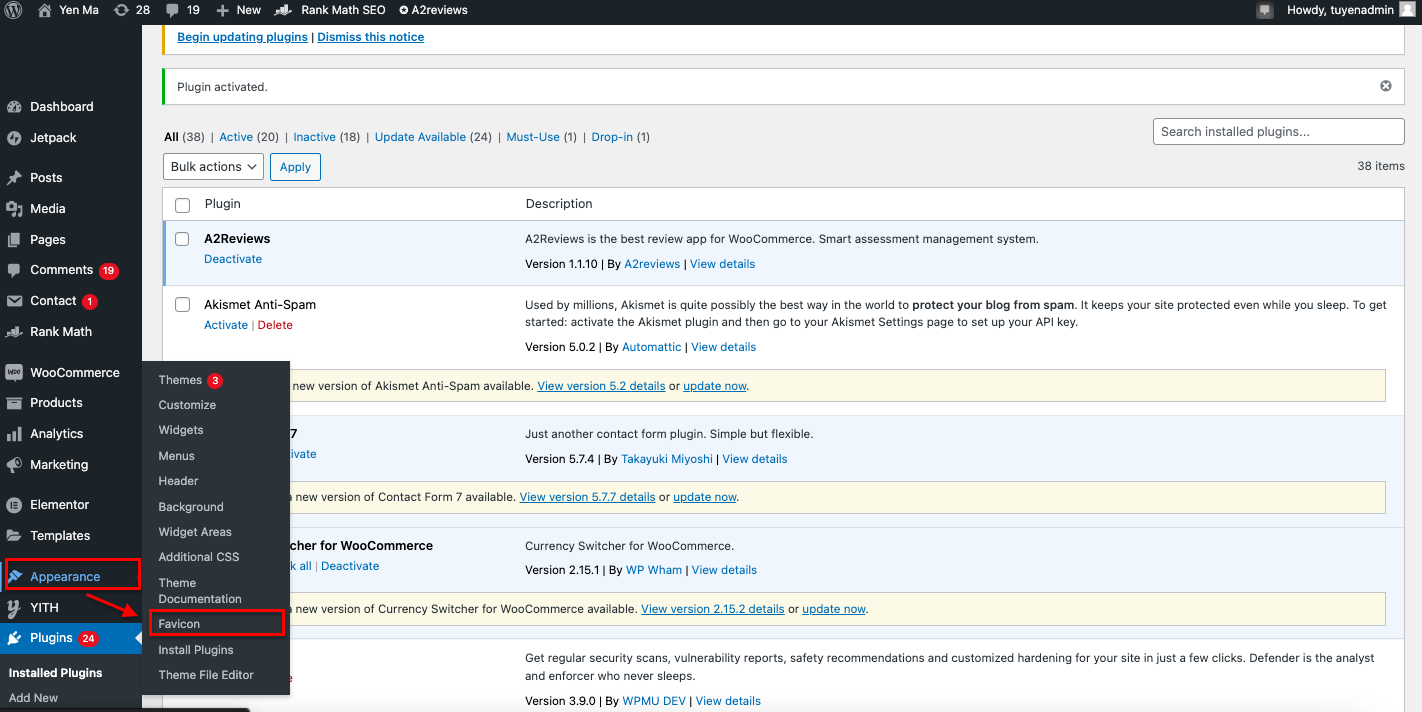
Task: Dismiss the Plugin activated notice
Action: click(1386, 86)
